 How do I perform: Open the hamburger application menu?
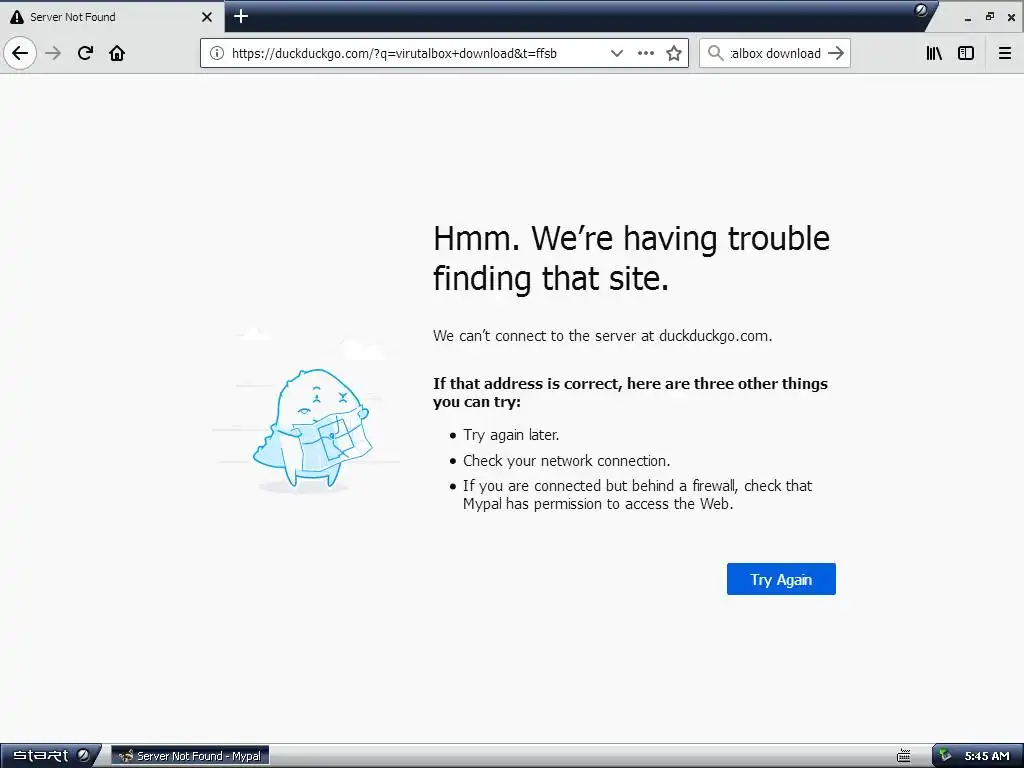pos(1005,53)
